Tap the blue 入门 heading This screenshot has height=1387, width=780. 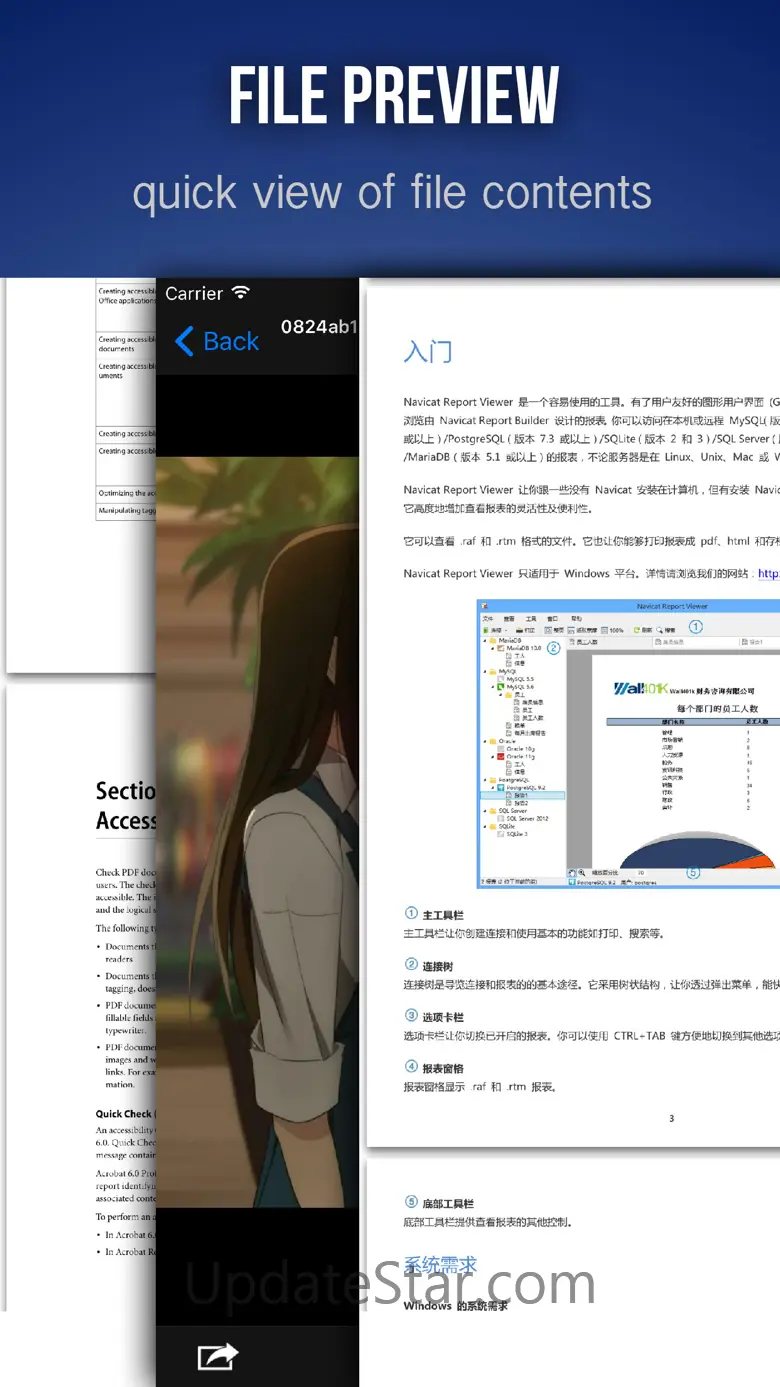[x=428, y=352]
